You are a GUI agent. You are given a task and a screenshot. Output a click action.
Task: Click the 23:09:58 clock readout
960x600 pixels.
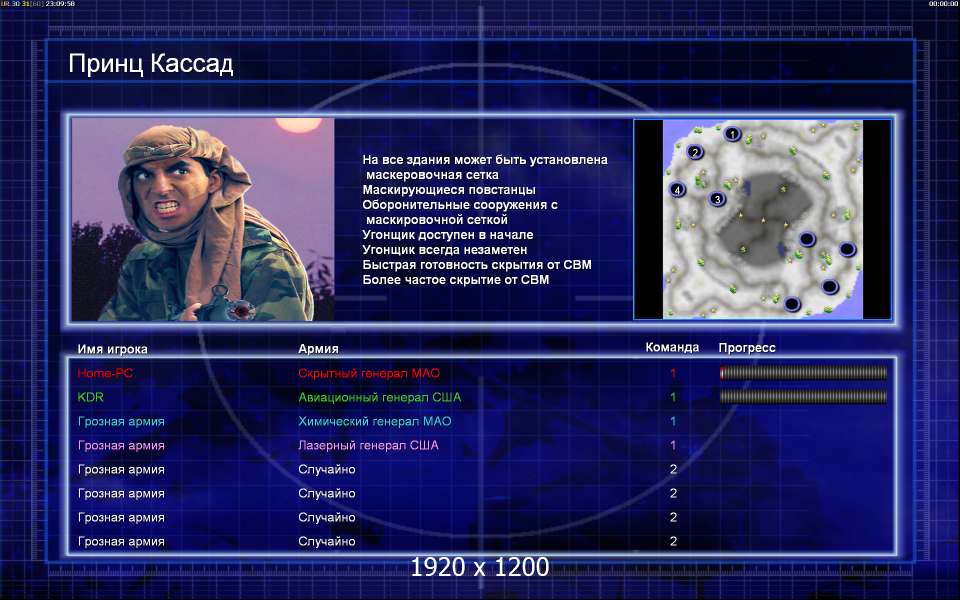(x=61, y=4)
